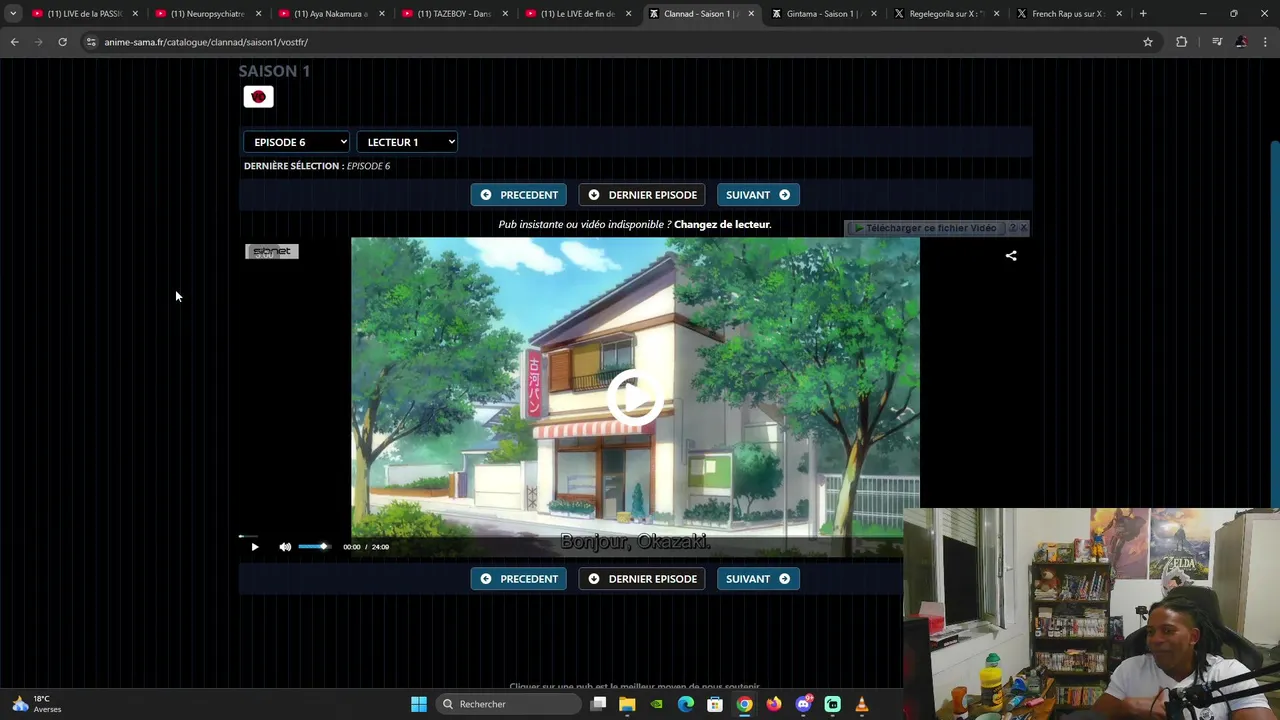This screenshot has height=720, width=1280.
Task: Open Firefox from the taskbar
Action: tap(774, 704)
